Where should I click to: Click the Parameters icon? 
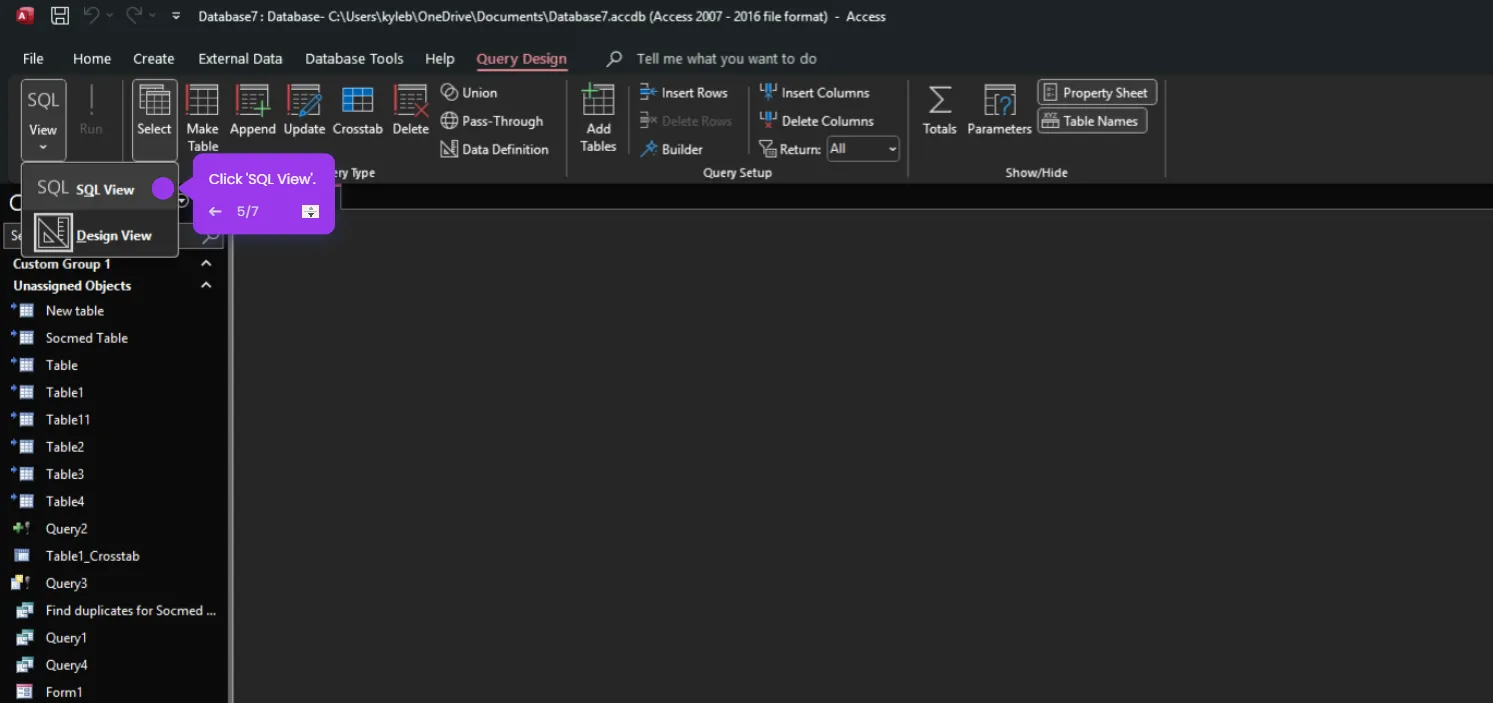click(x=998, y=110)
